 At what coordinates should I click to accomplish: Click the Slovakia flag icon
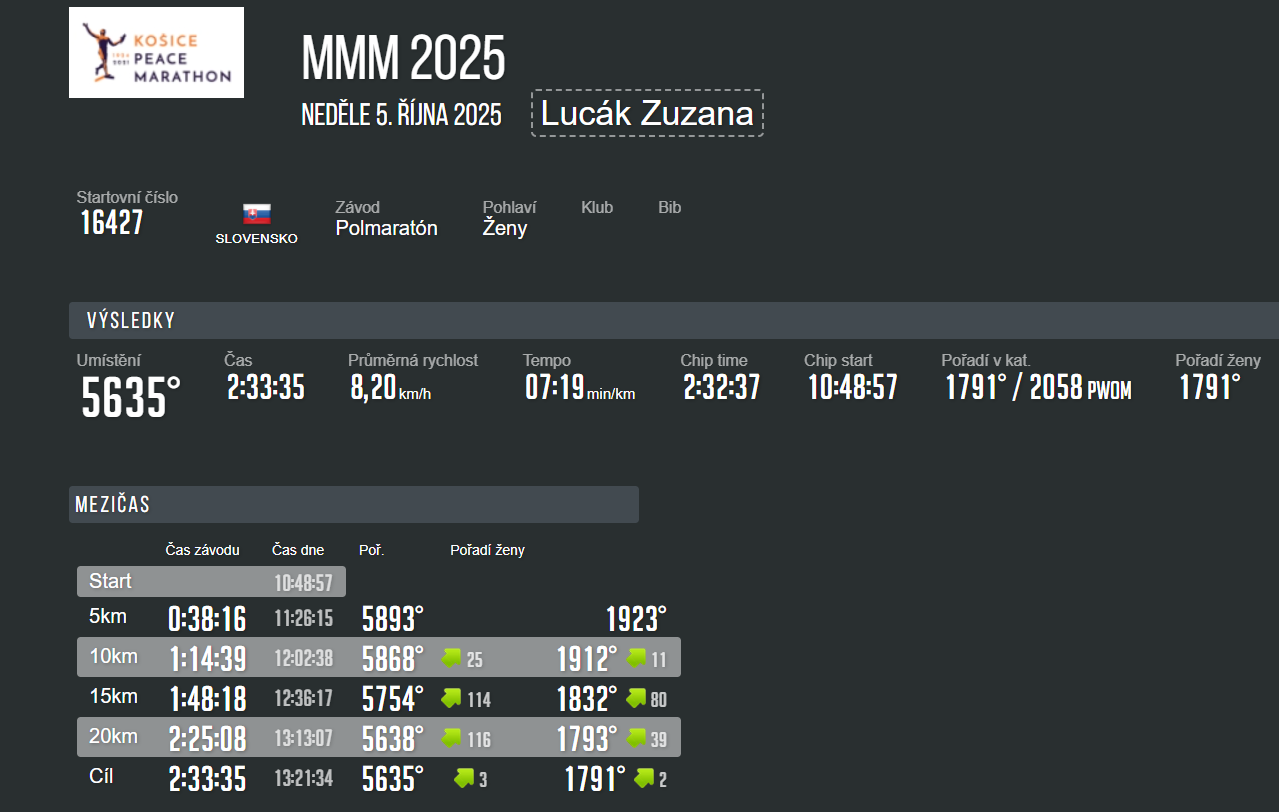point(257,214)
